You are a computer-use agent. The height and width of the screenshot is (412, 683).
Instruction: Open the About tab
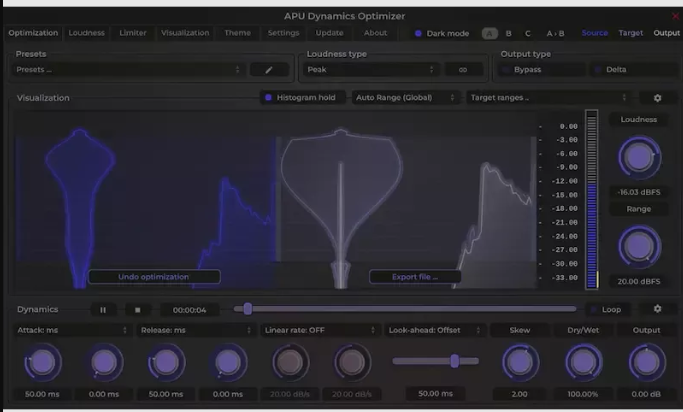pyautogui.click(x=375, y=33)
